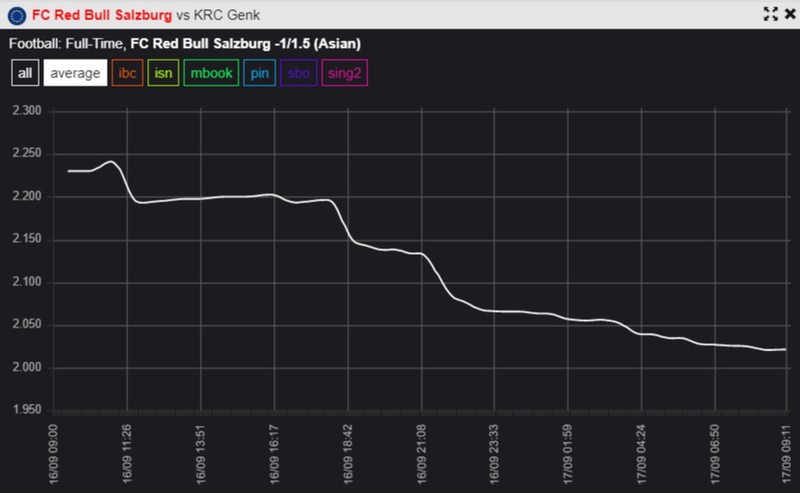Click the 1.950 y-axis label

pyautogui.click(x=27, y=409)
